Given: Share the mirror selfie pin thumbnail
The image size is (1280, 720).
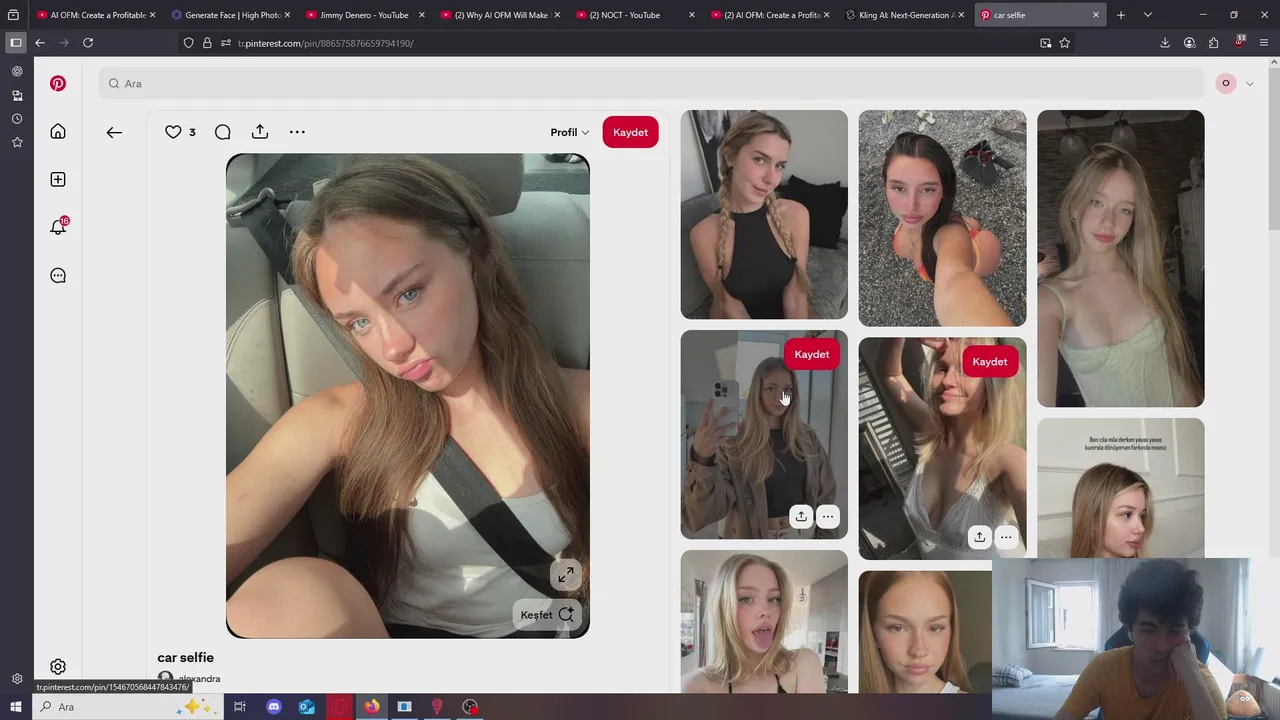Looking at the screenshot, I should [x=801, y=516].
